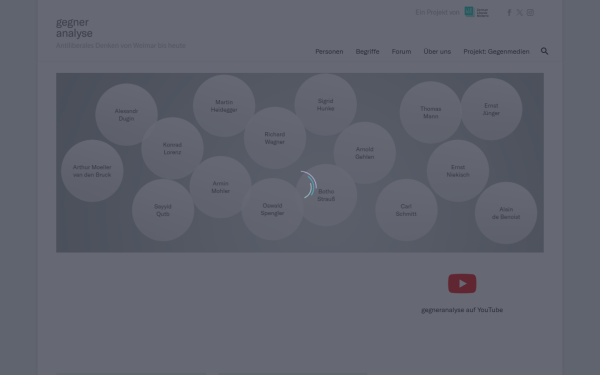
Task: Open the Facebook icon in header
Action: [509, 13]
